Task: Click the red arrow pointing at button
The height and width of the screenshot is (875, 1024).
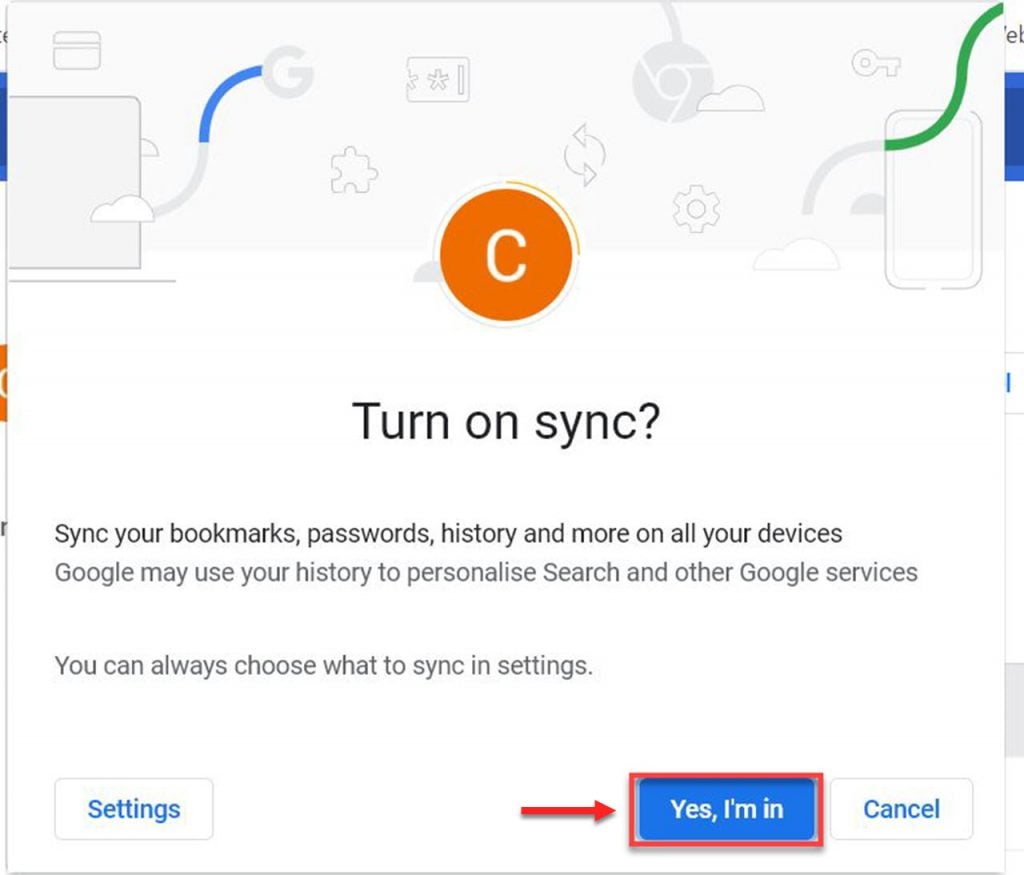Action: [568, 810]
